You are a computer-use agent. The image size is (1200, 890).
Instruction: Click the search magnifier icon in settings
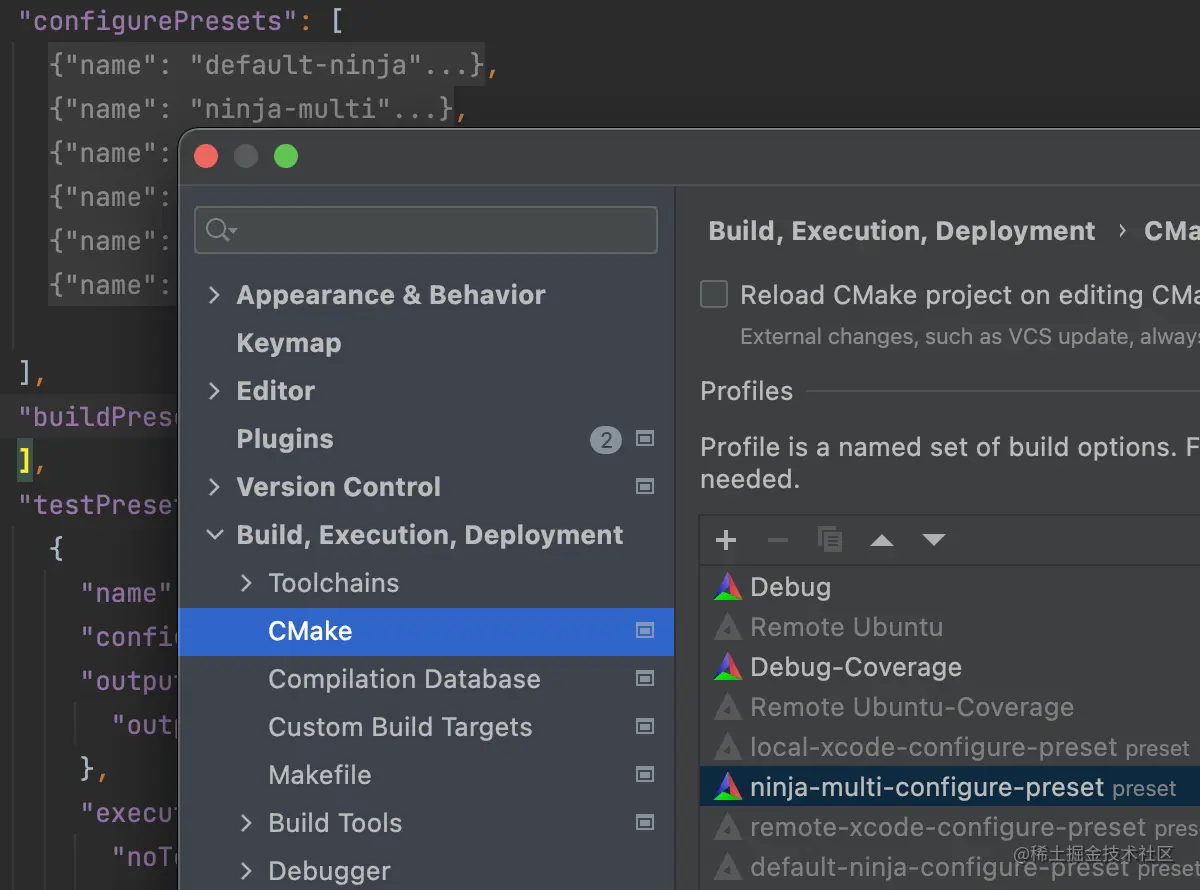[x=220, y=231]
